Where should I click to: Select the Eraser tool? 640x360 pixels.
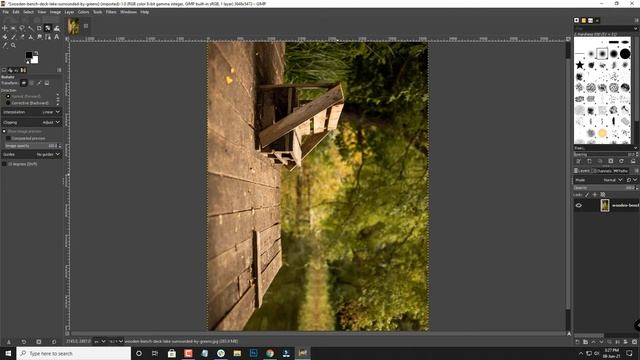pos(22,37)
